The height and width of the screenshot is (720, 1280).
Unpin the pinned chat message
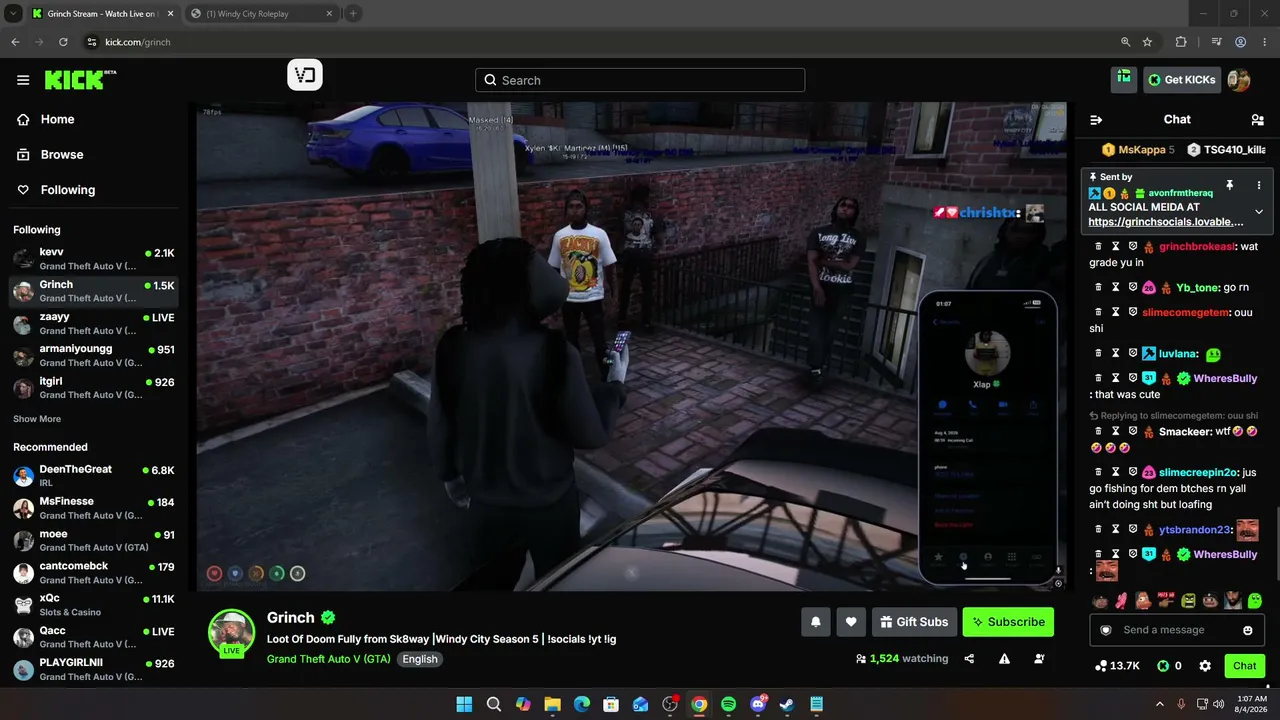(1229, 185)
